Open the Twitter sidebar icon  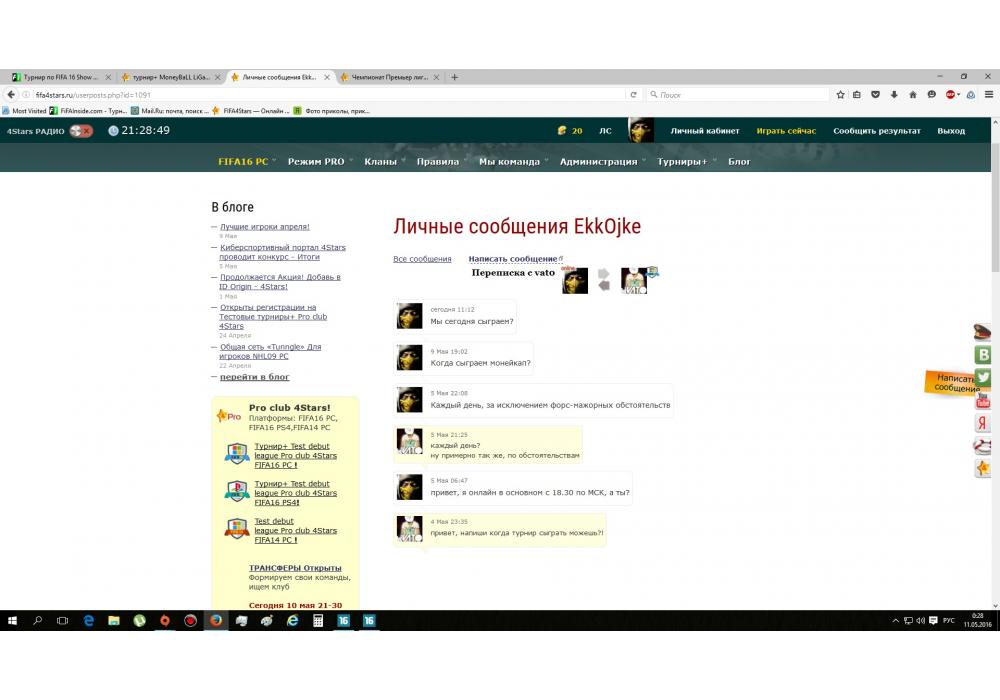tap(984, 377)
